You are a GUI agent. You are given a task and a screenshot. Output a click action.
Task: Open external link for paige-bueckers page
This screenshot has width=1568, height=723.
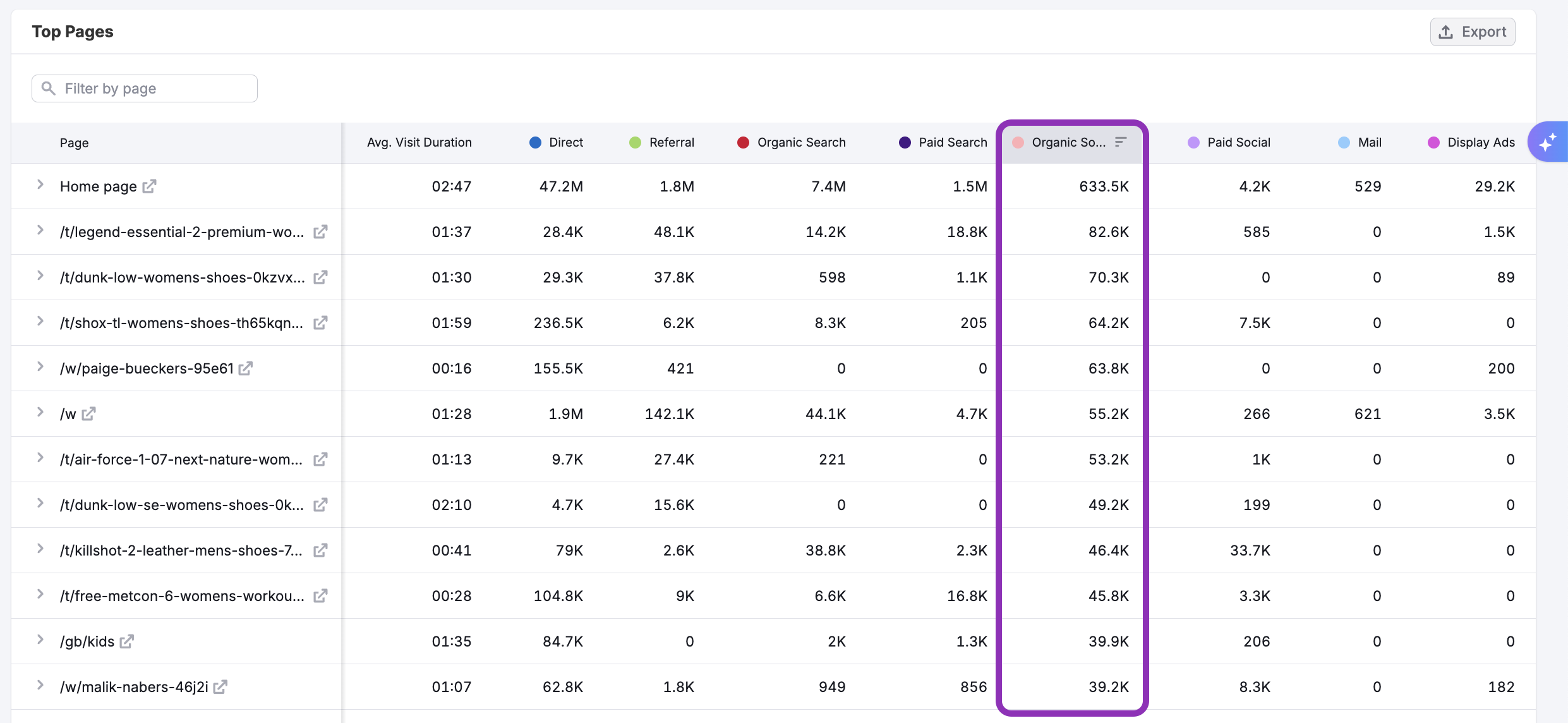(246, 368)
